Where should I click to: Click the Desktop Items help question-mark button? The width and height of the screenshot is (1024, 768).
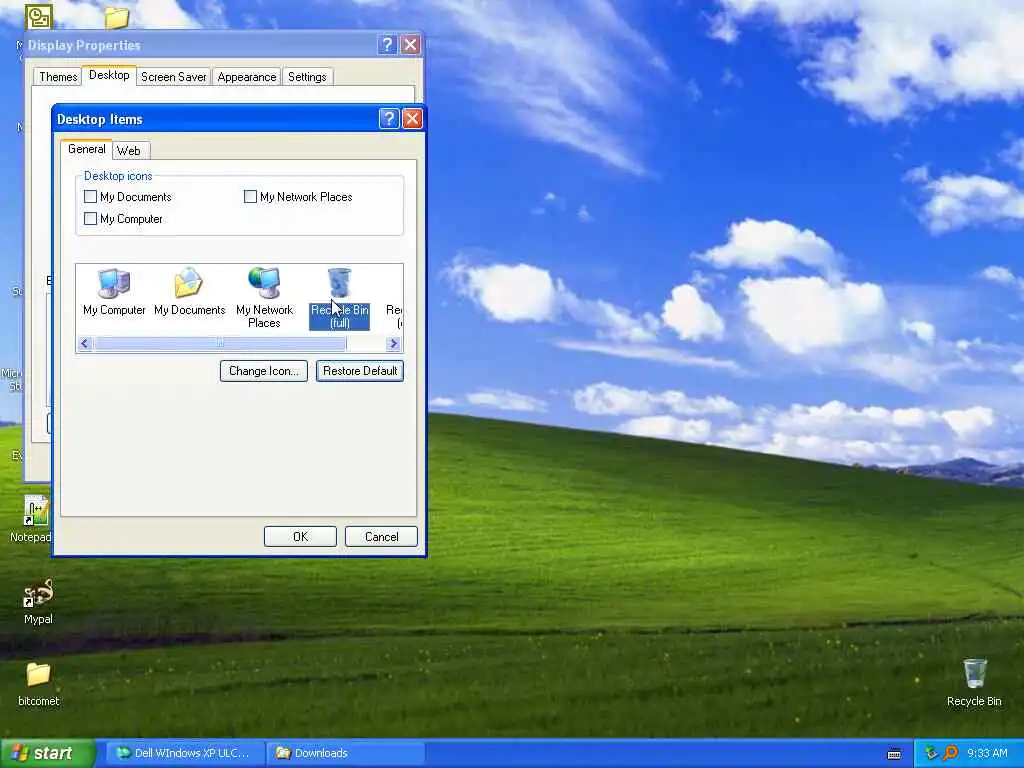389,119
